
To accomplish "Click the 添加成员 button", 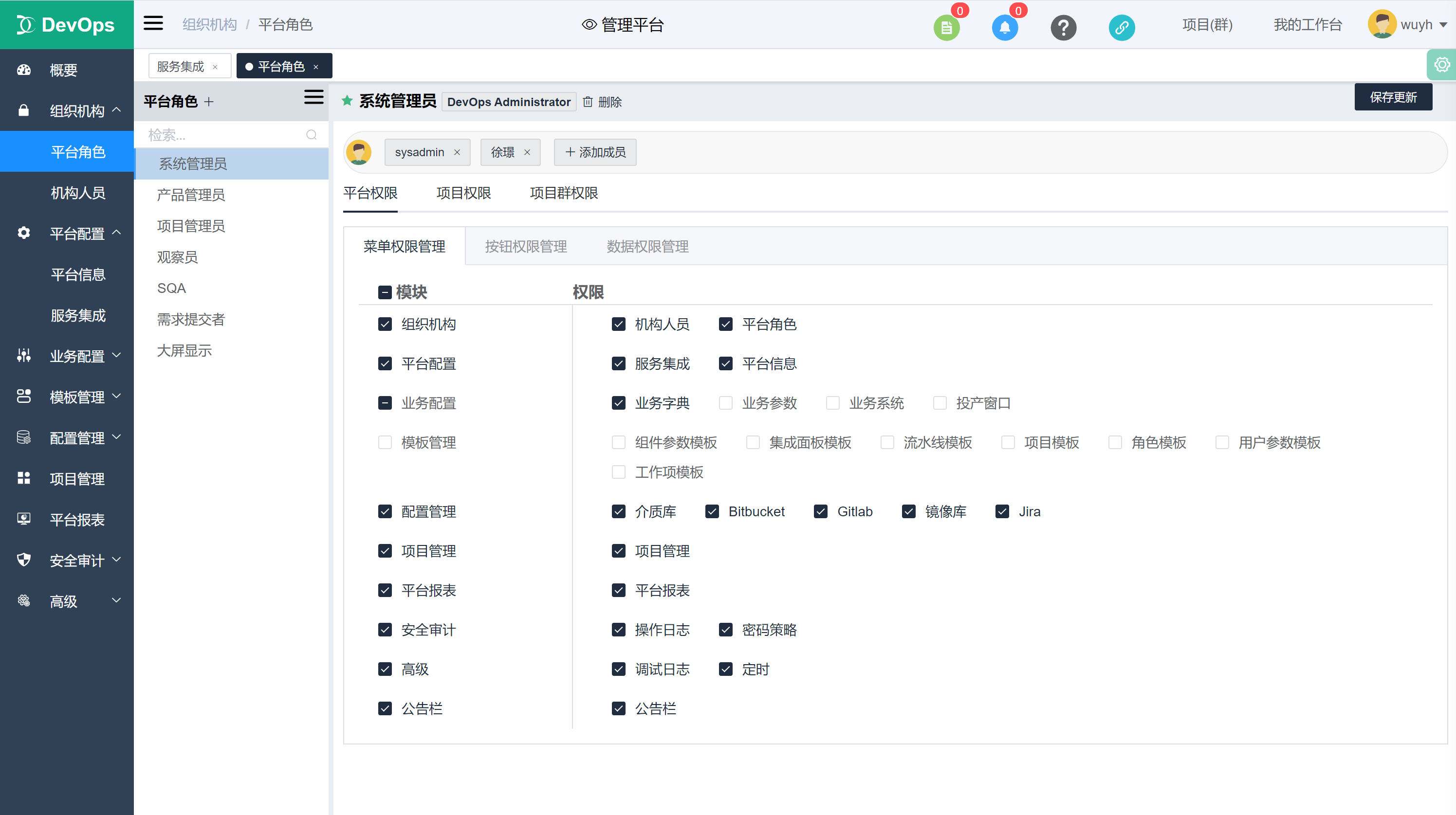I will [594, 152].
